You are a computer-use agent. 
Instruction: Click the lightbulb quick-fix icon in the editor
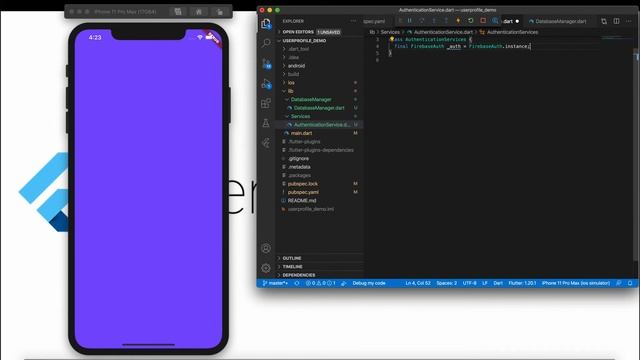click(392, 39)
